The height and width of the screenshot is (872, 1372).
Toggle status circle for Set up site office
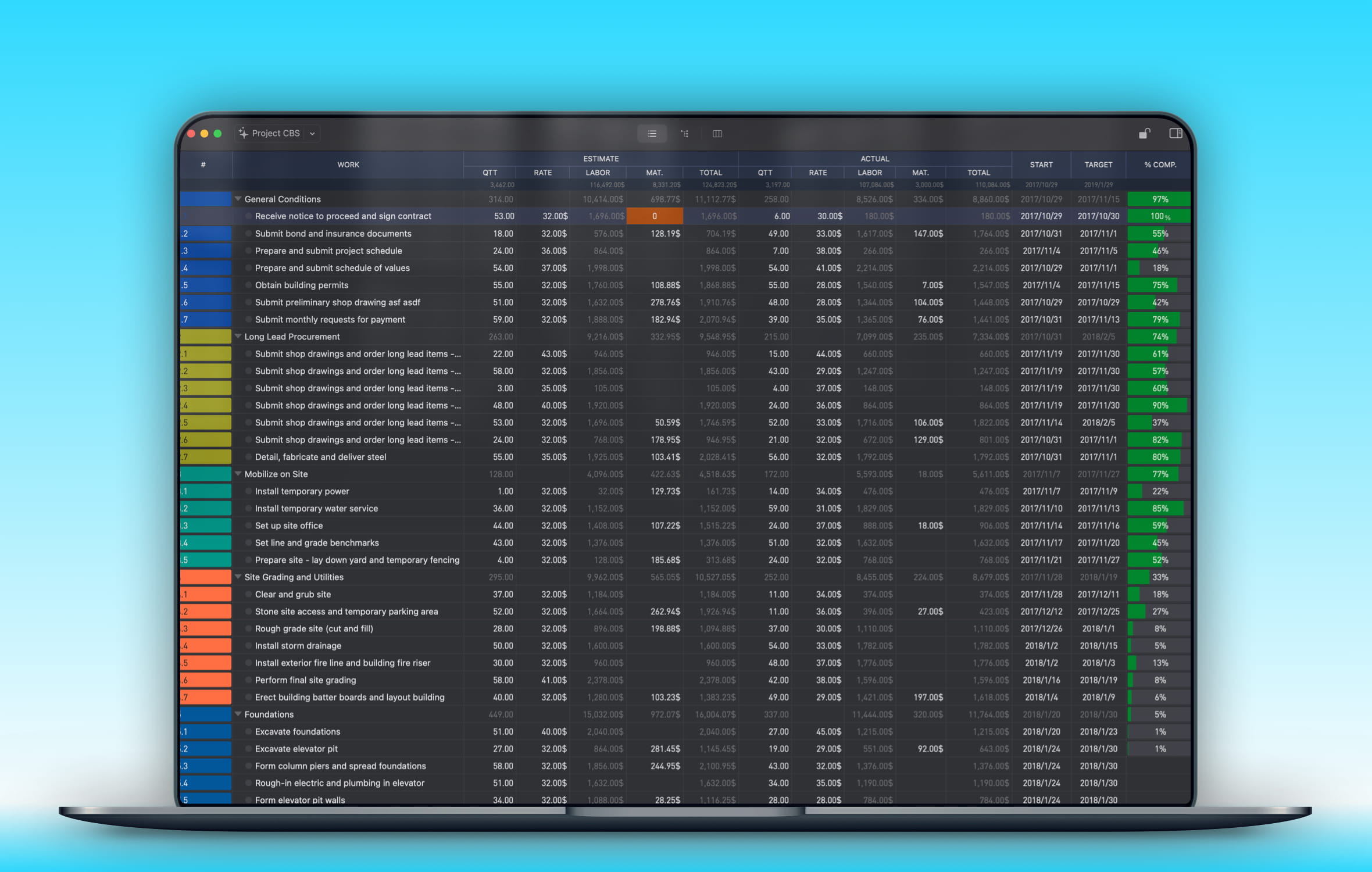249,526
